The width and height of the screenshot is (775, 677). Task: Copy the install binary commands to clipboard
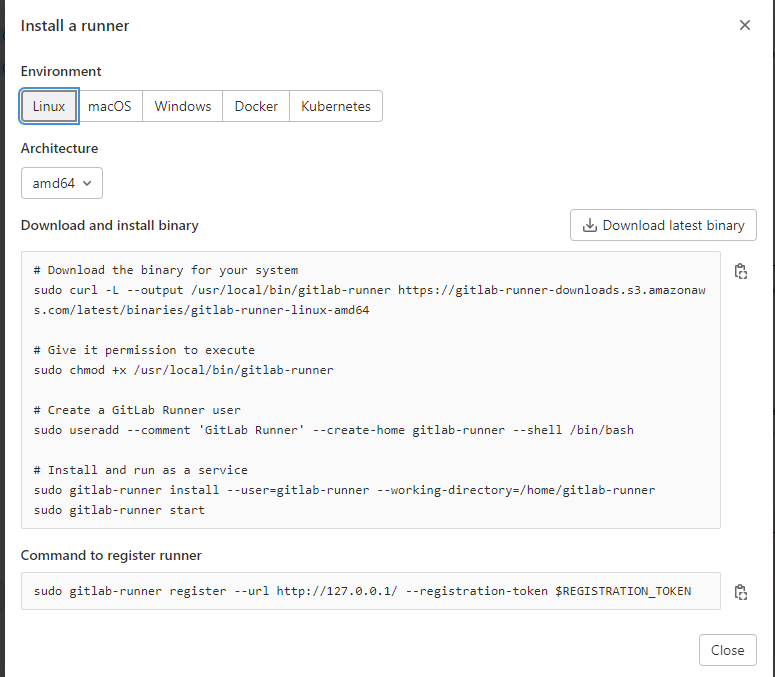point(740,271)
